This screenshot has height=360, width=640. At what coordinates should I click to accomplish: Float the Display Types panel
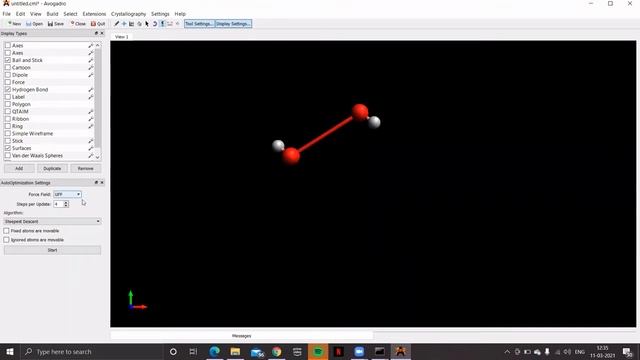click(96, 33)
